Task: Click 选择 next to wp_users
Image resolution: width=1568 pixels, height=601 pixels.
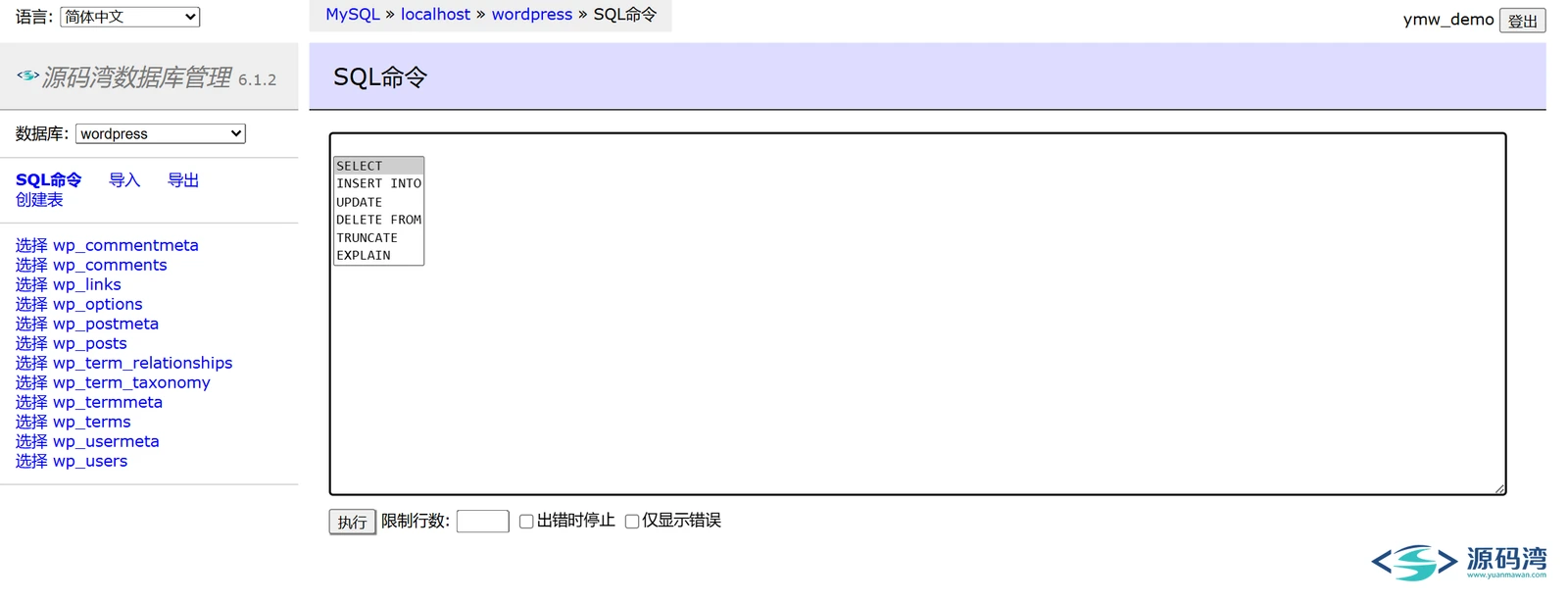Action: (31, 461)
